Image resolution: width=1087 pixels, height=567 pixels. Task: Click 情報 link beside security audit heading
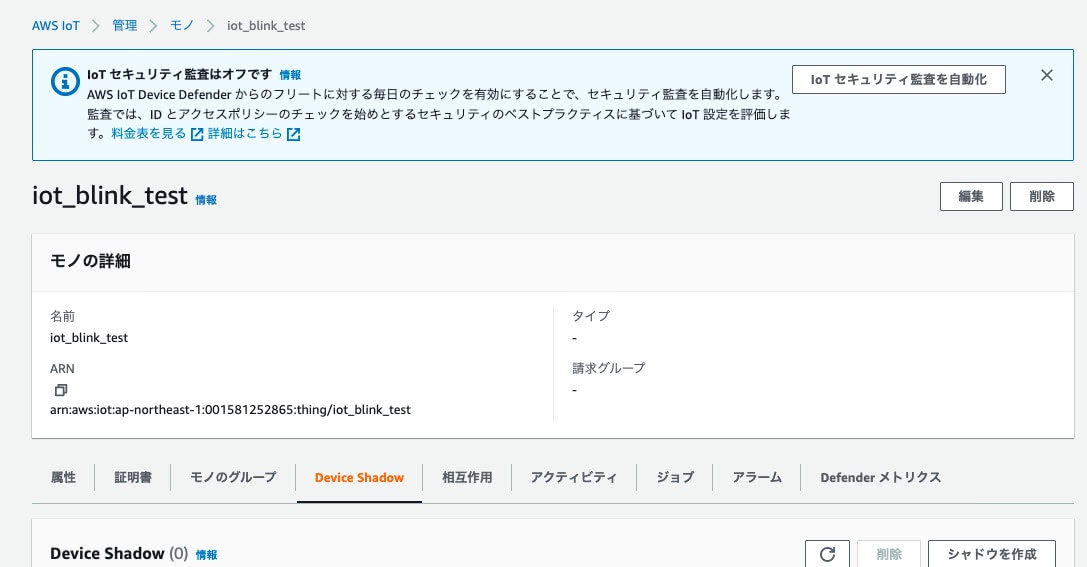tap(290, 75)
